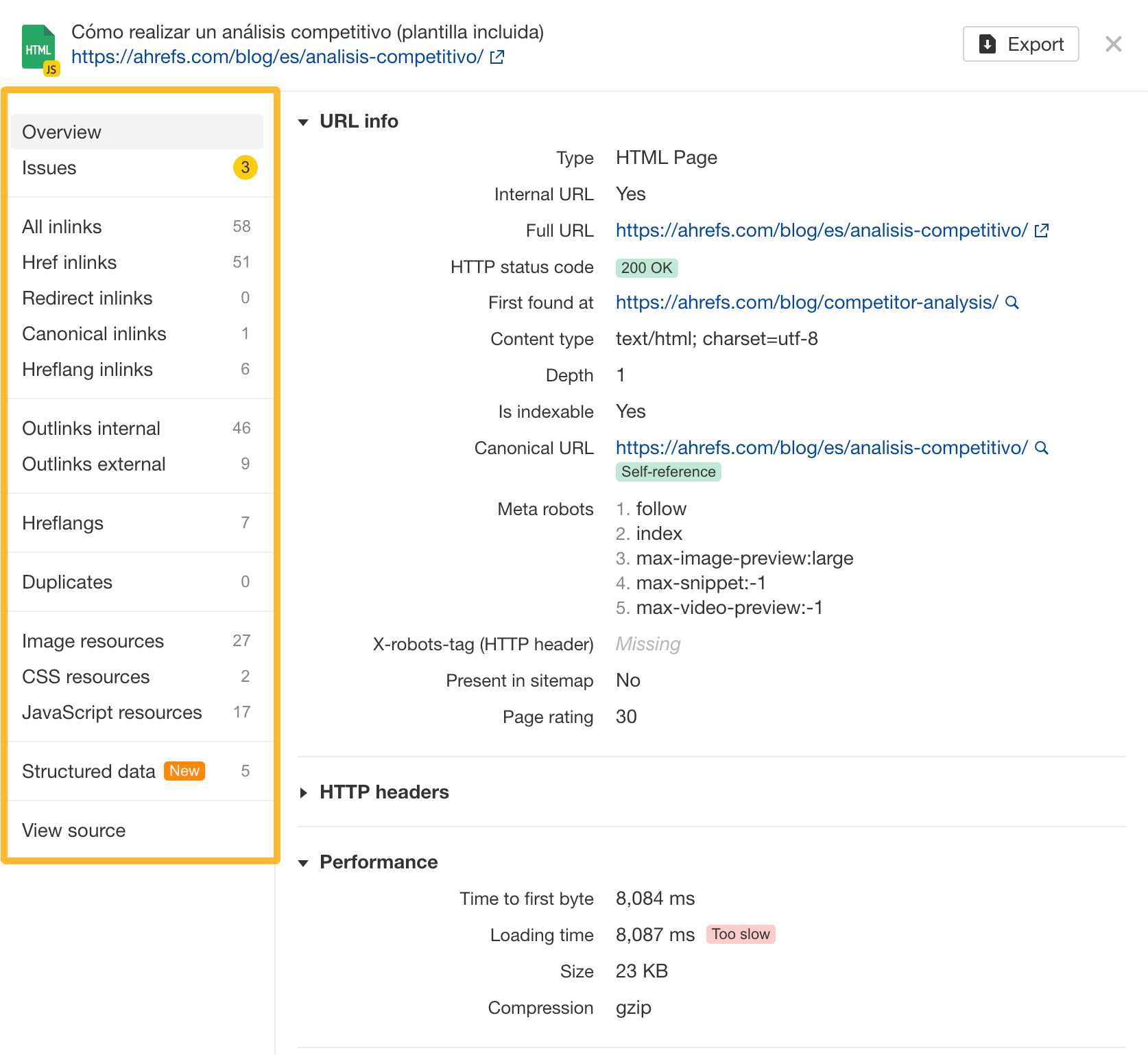Inspect First found at URL with magnifier icon
1148x1055 pixels.
pos(1013,302)
